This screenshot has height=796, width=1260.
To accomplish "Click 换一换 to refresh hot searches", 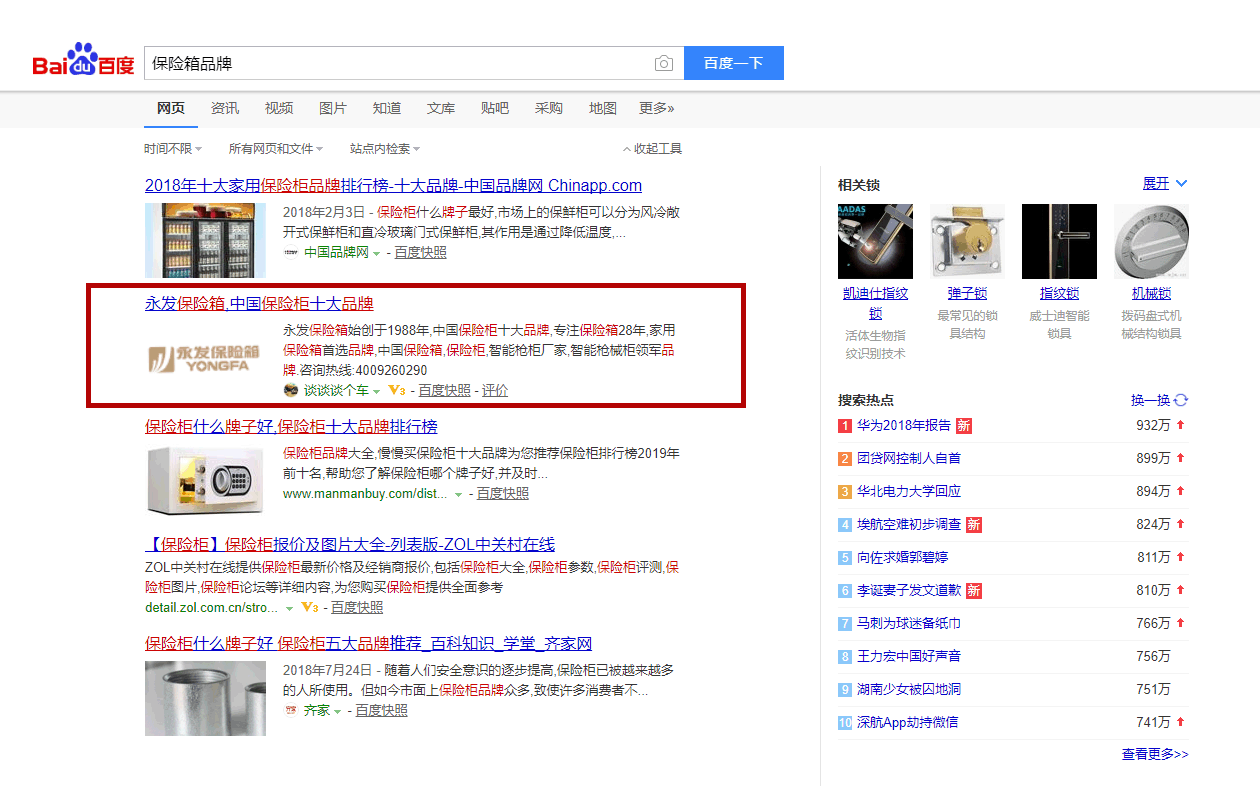I will click(x=1150, y=400).
